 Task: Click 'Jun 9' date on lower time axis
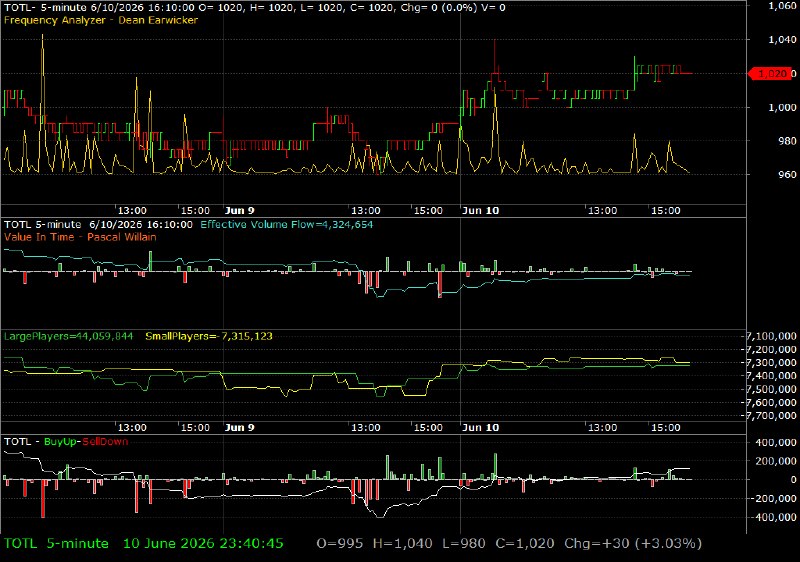point(239,427)
